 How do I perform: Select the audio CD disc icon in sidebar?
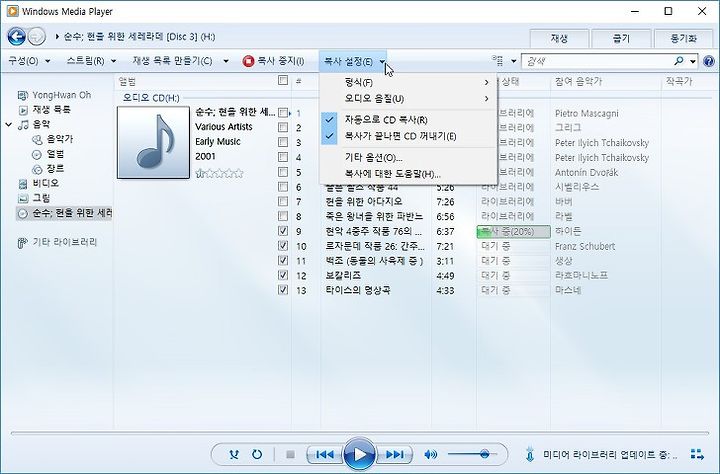pos(22,213)
